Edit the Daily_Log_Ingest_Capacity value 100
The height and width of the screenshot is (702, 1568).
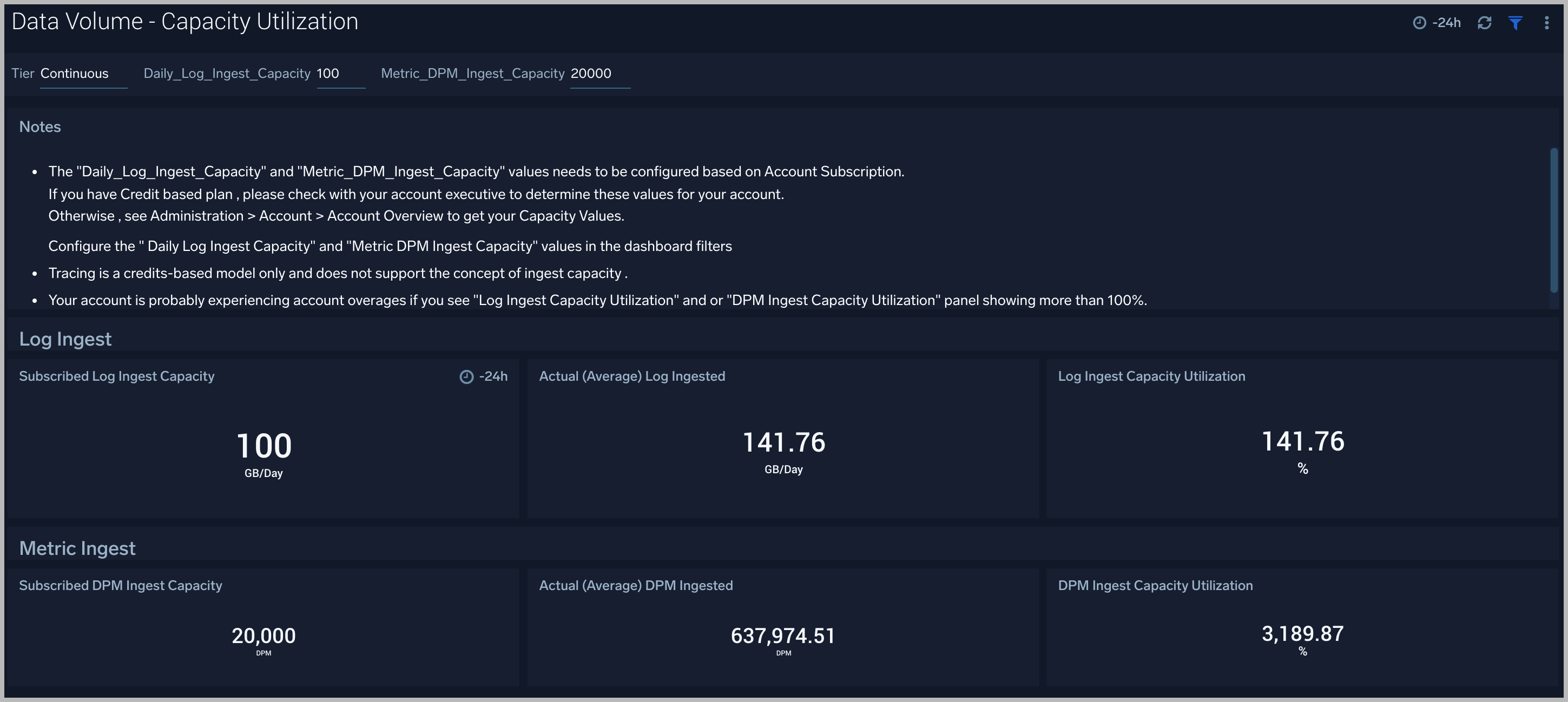pos(327,74)
